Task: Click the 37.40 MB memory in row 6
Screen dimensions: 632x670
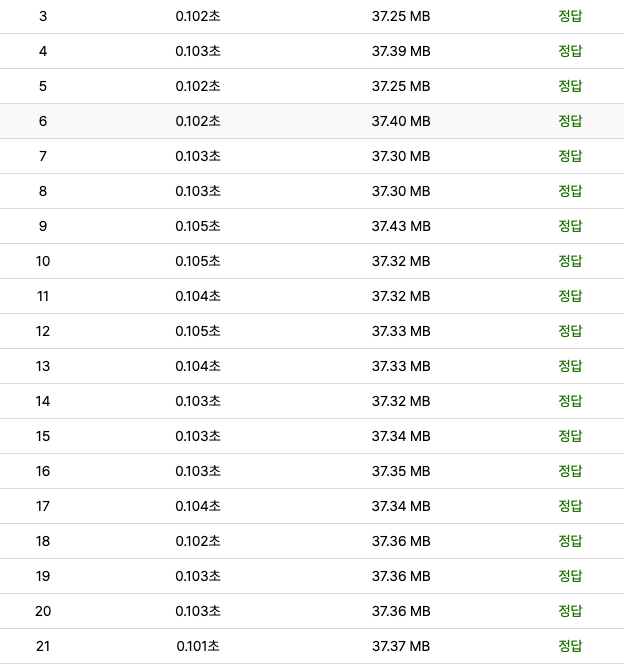Action: pyautogui.click(x=401, y=121)
